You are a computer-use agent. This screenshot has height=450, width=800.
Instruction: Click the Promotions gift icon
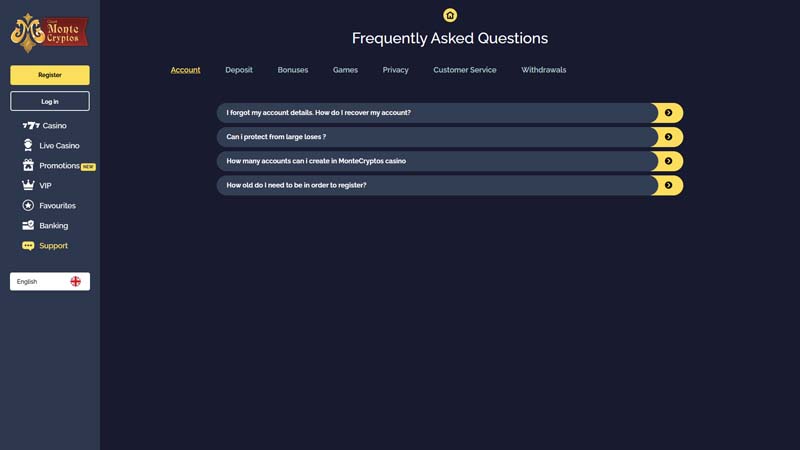coord(28,166)
